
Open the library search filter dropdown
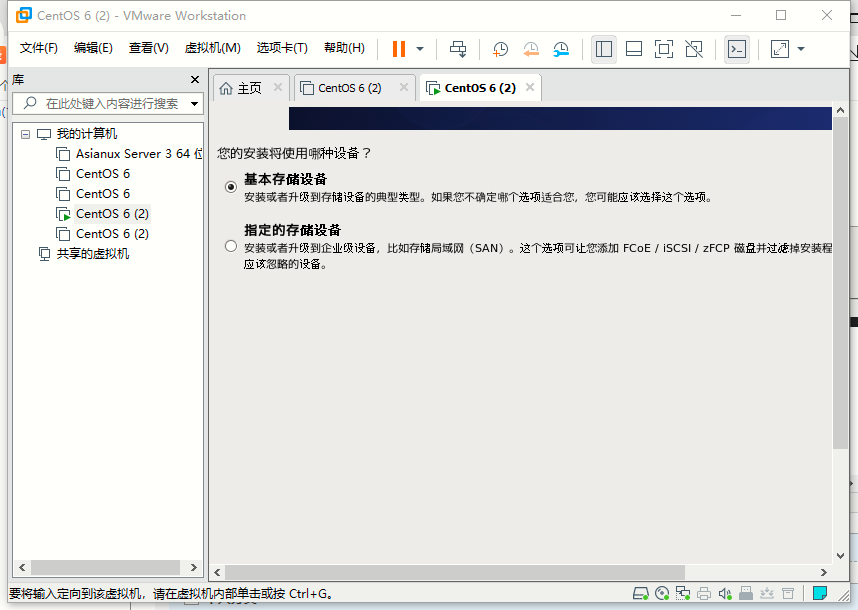(x=194, y=103)
